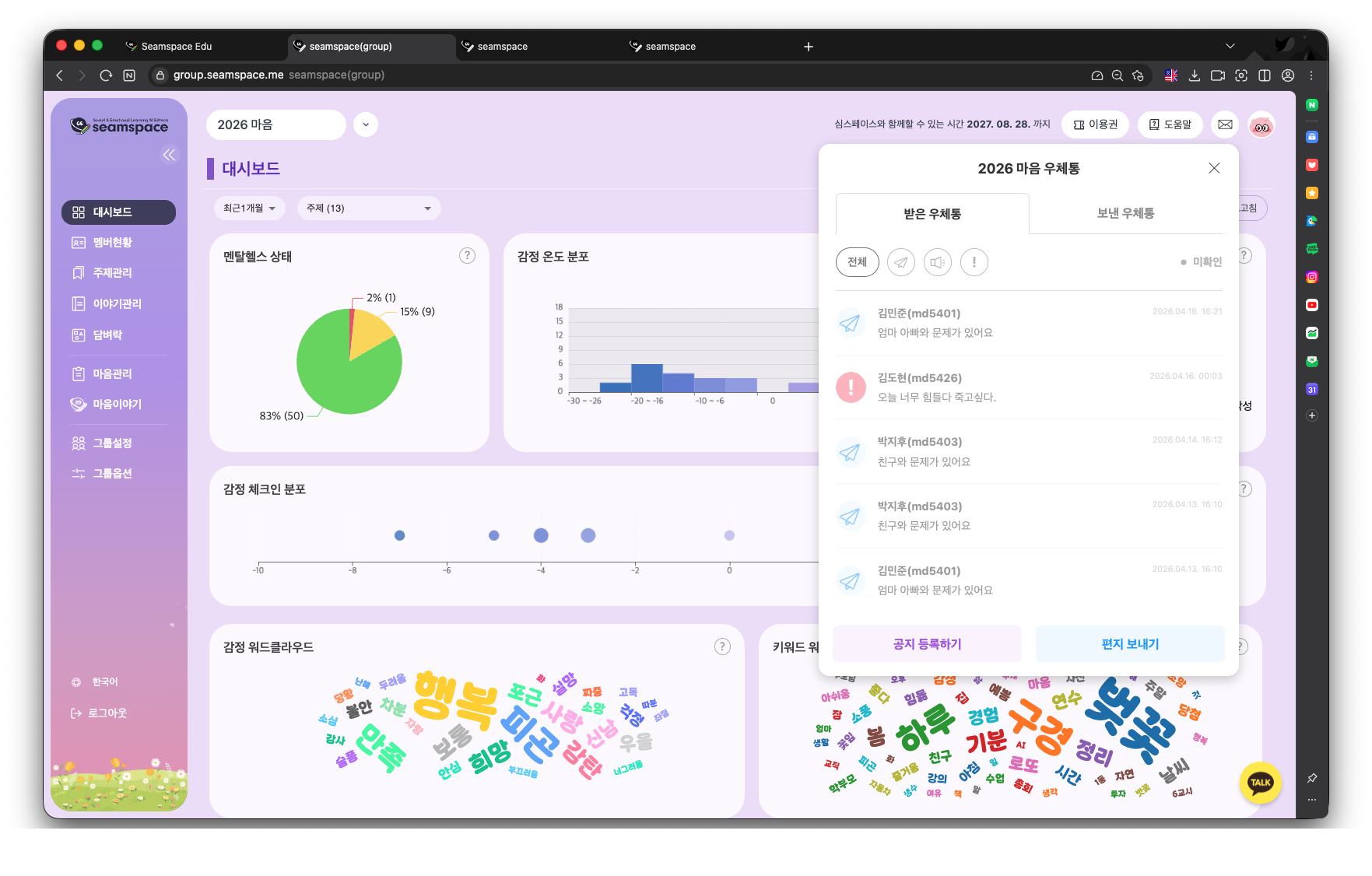Click round chevron next to 2026 마음
Image resolution: width=1372 pixels, height=876 pixels.
[x=366, y=124]
